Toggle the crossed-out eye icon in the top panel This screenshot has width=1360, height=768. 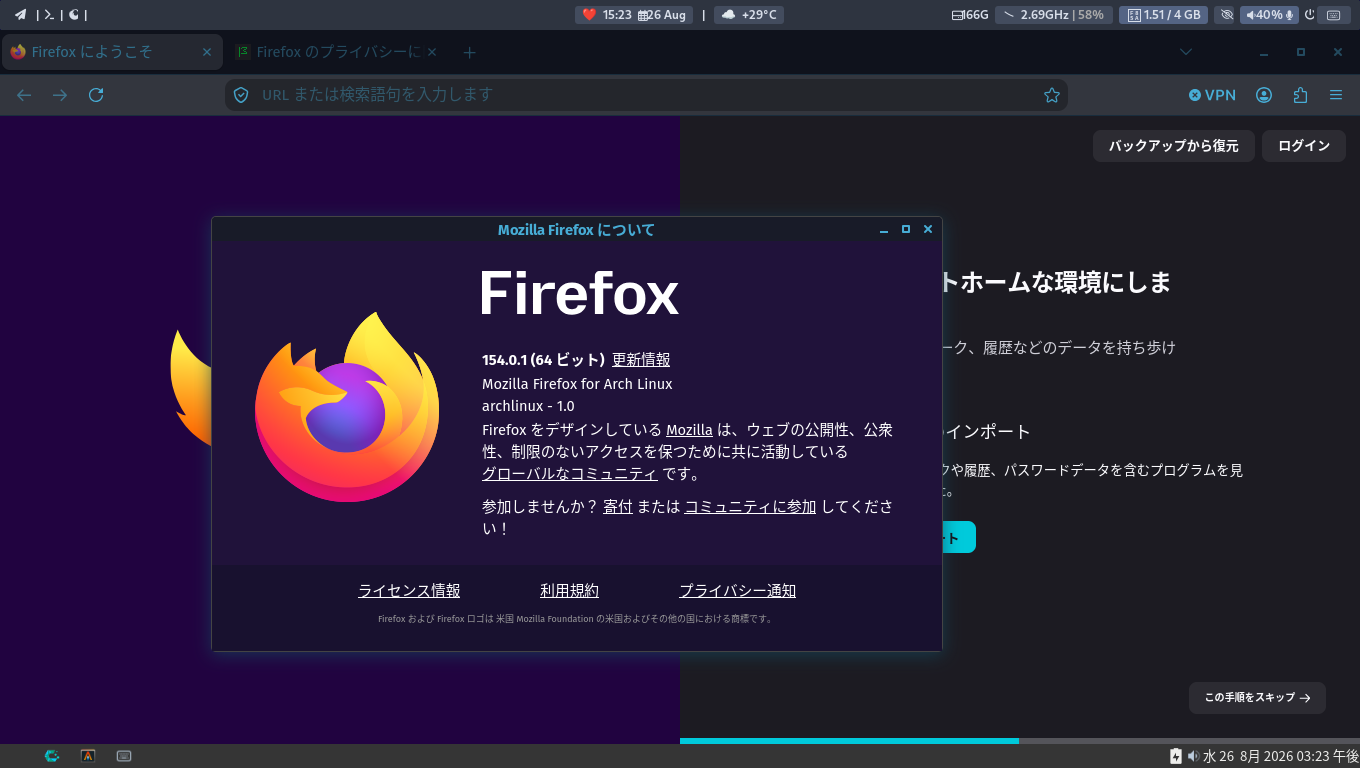click(x=1226, y=15)
